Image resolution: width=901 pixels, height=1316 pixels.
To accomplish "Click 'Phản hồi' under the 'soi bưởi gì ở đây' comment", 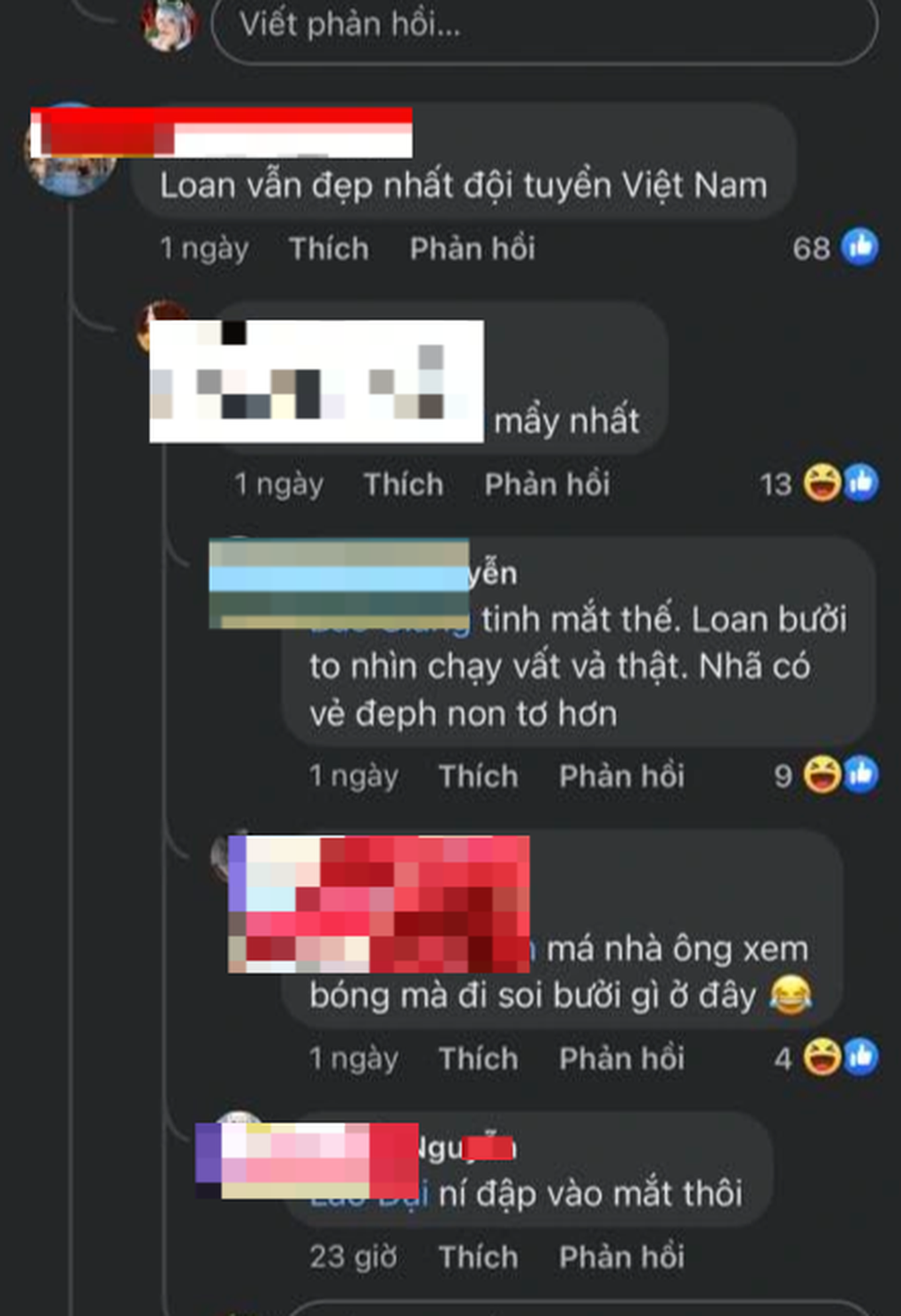I will coord(621,1059).
